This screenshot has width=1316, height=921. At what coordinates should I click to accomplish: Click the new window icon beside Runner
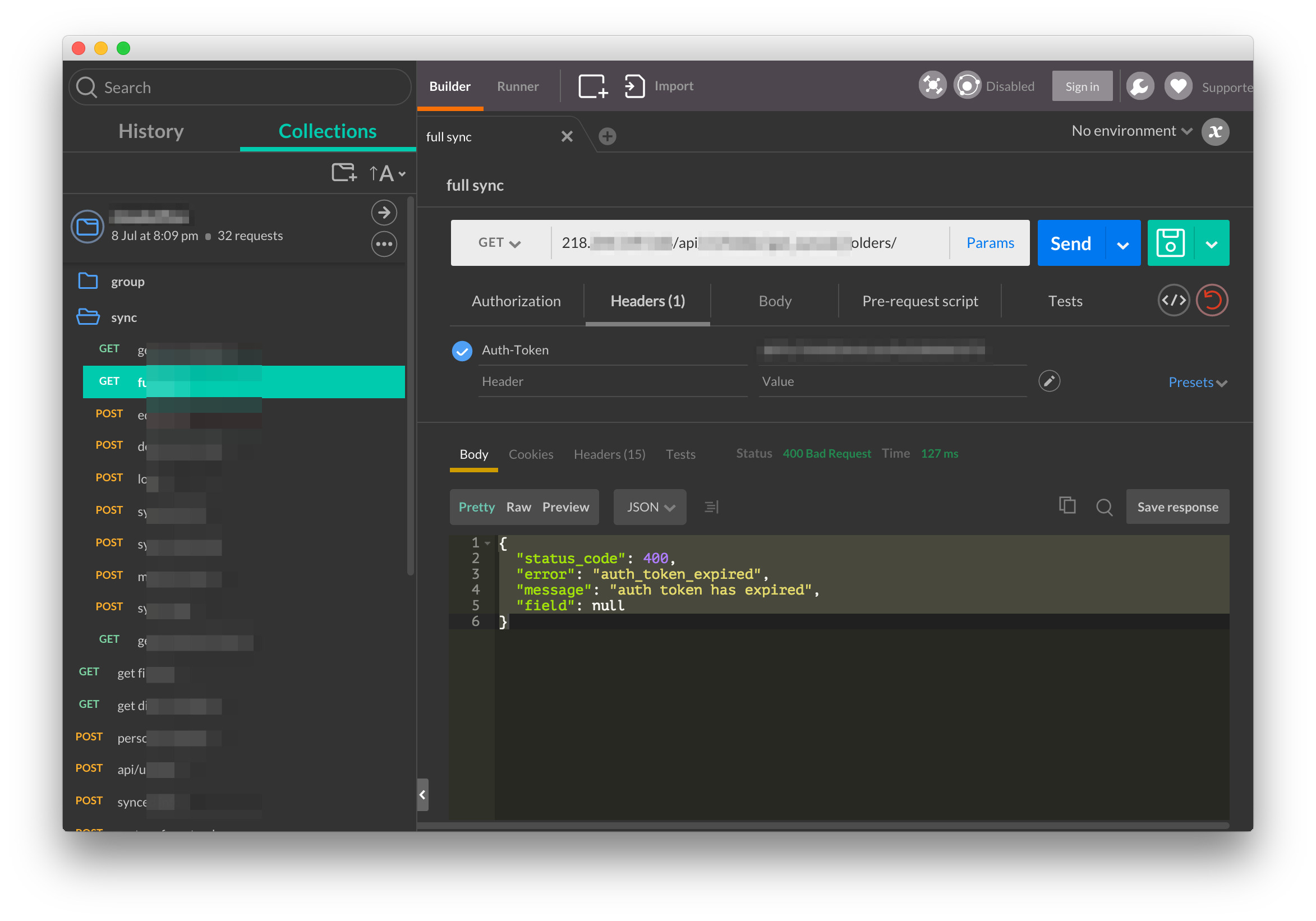(593, 86)
